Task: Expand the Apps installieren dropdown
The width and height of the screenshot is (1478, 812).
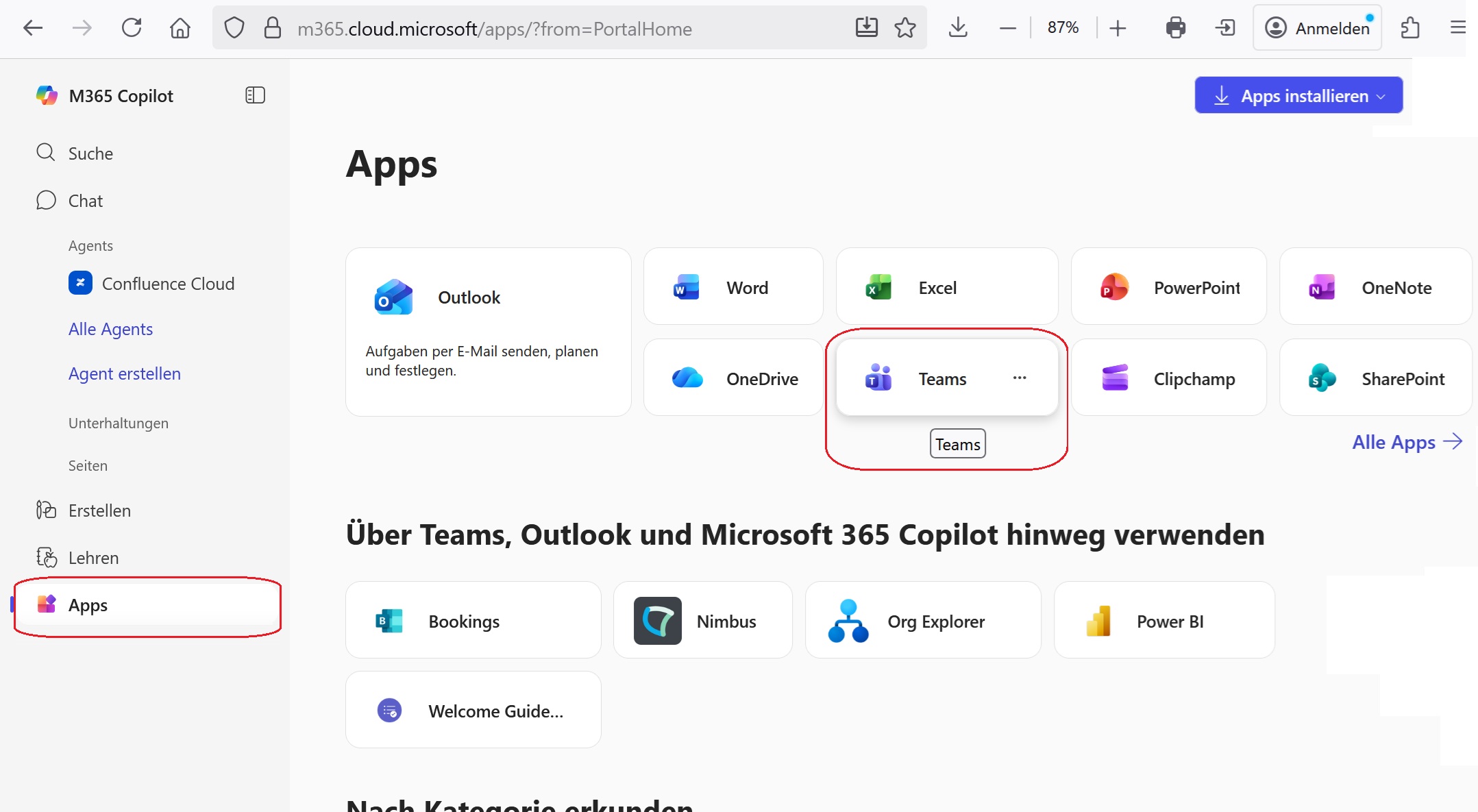Action: click(x=1379, y=96)
